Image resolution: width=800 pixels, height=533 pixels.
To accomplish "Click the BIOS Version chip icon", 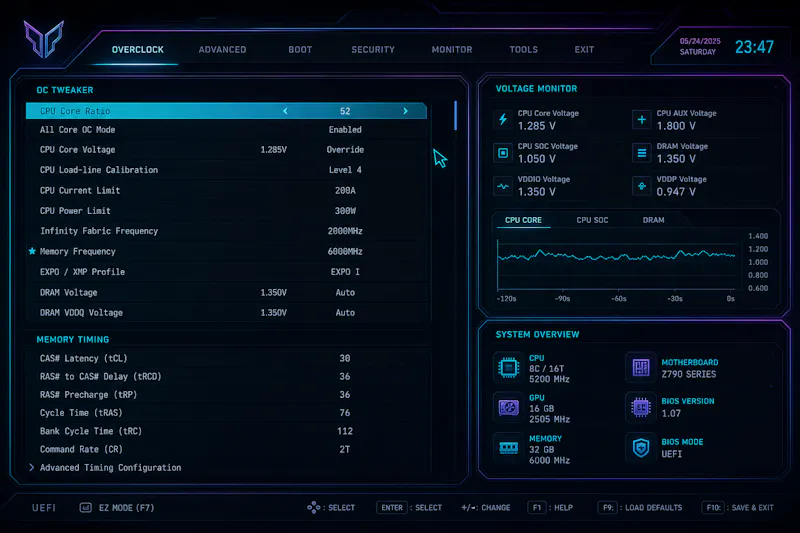I will tap(641, 408).
